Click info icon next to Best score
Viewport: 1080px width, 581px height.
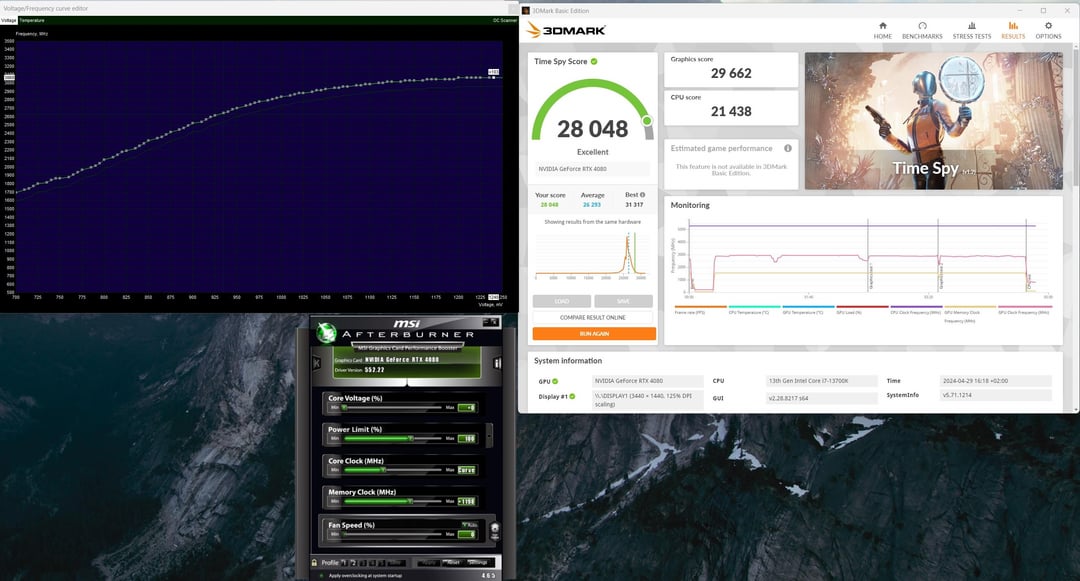[643, 195]
